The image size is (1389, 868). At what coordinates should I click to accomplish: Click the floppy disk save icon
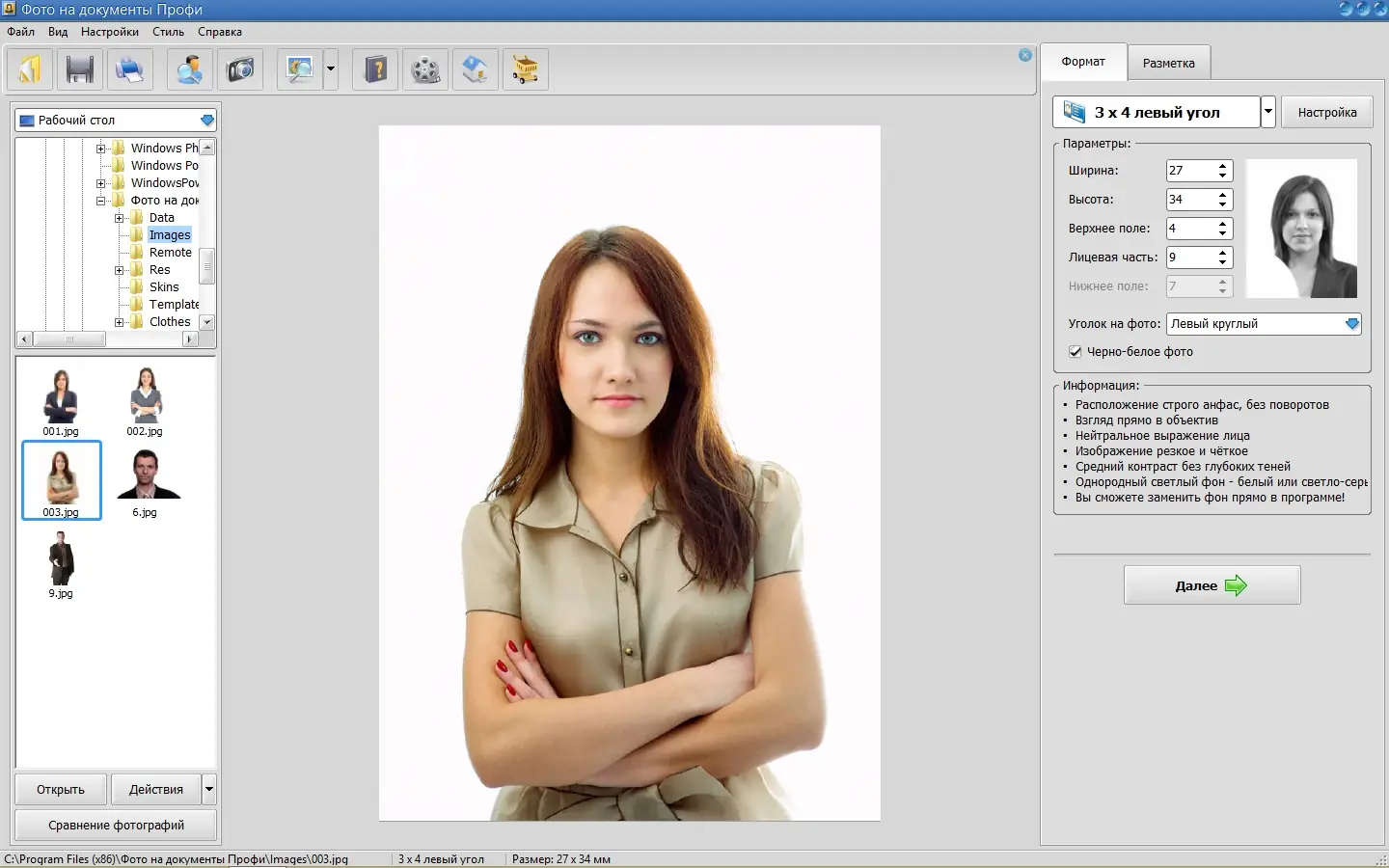coord(80,69)
